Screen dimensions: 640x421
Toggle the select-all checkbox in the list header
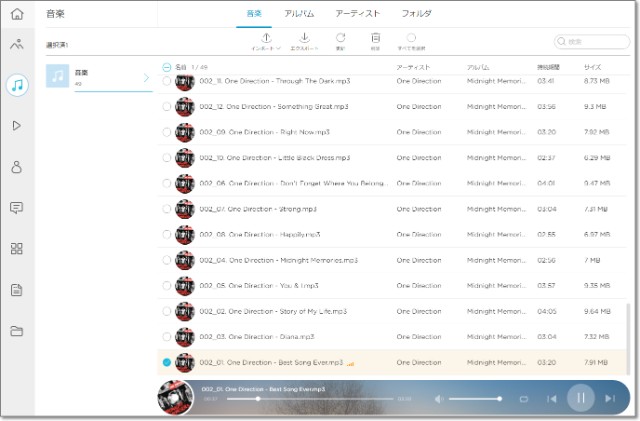pos(166,67)
